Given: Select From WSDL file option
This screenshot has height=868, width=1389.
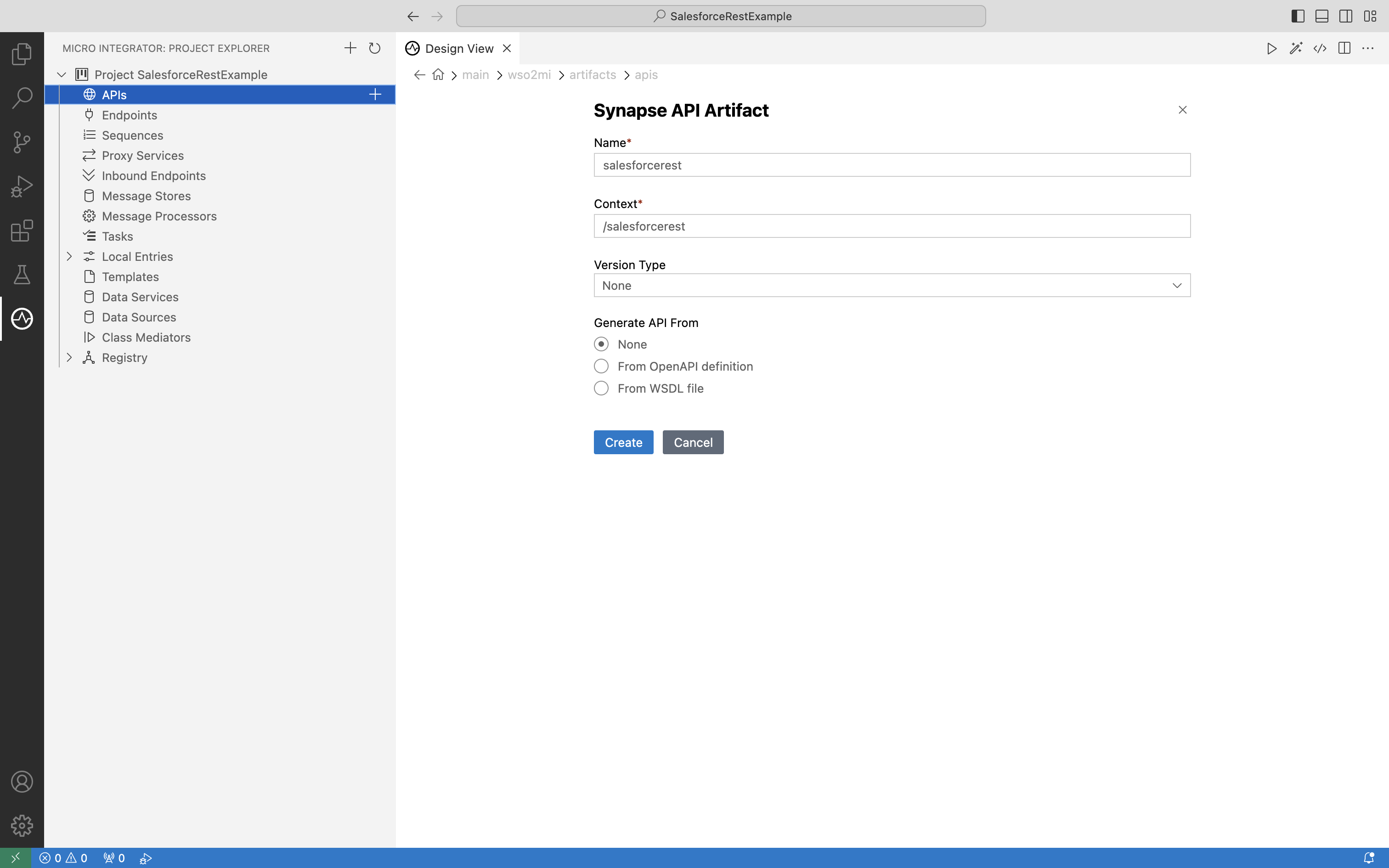Looking at the screenshot, I should point(601,389).
